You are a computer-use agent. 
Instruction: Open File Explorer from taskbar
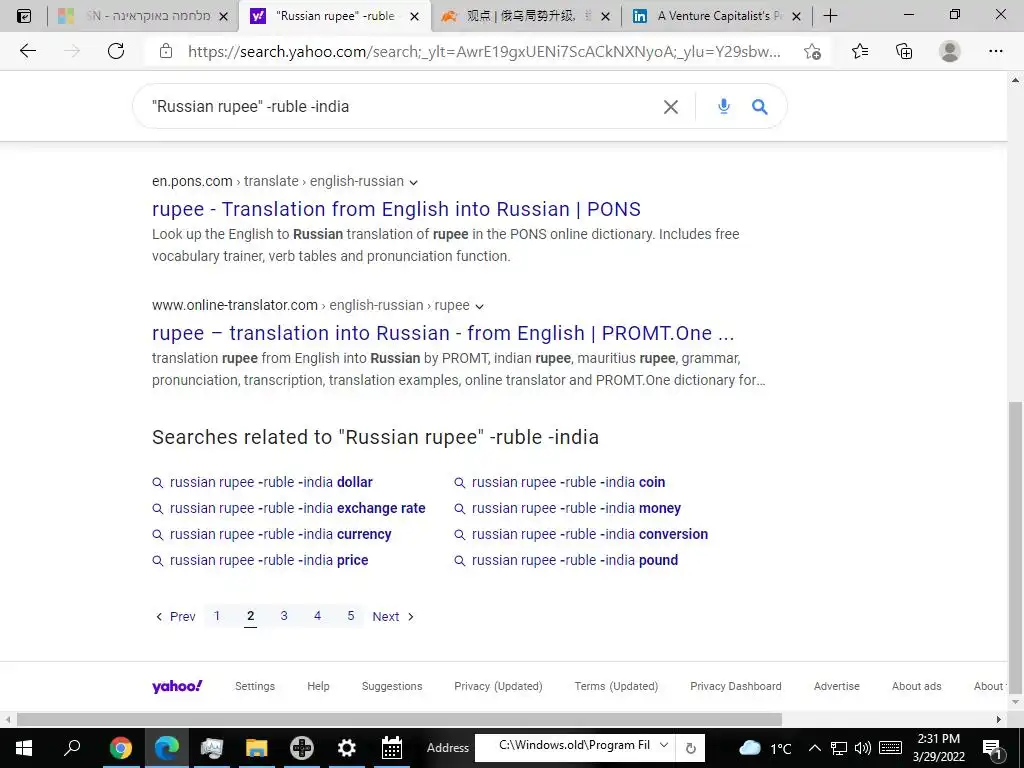pos(257,748)
